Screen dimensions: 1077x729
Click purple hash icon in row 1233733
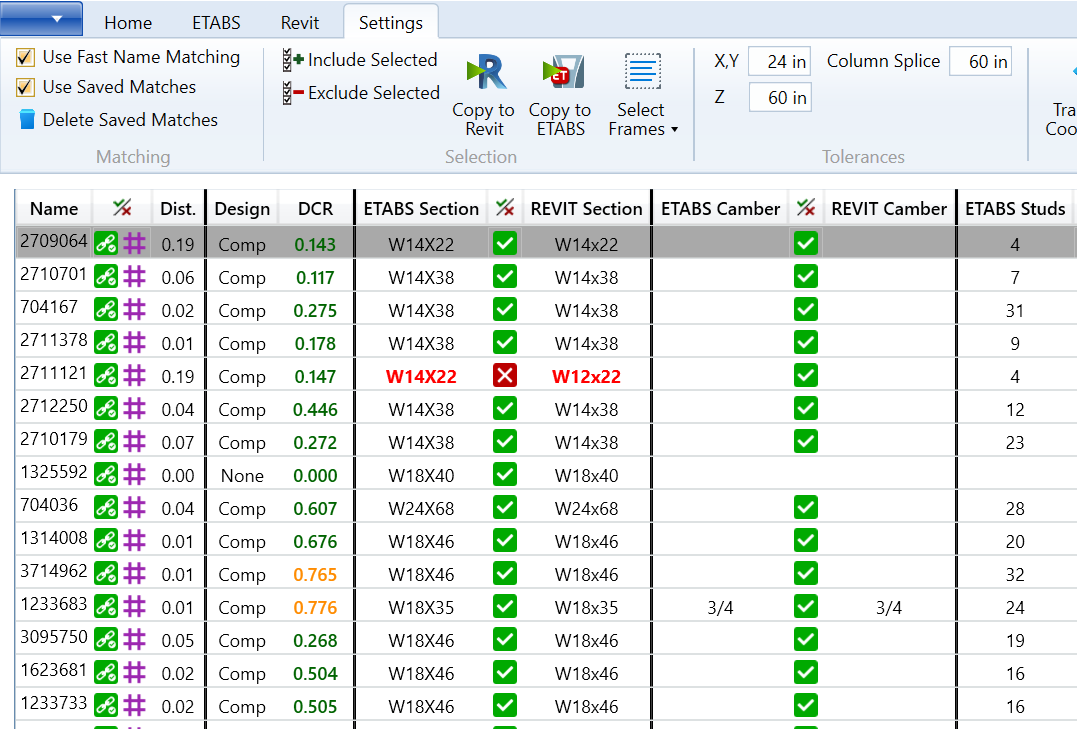point(135,705)
